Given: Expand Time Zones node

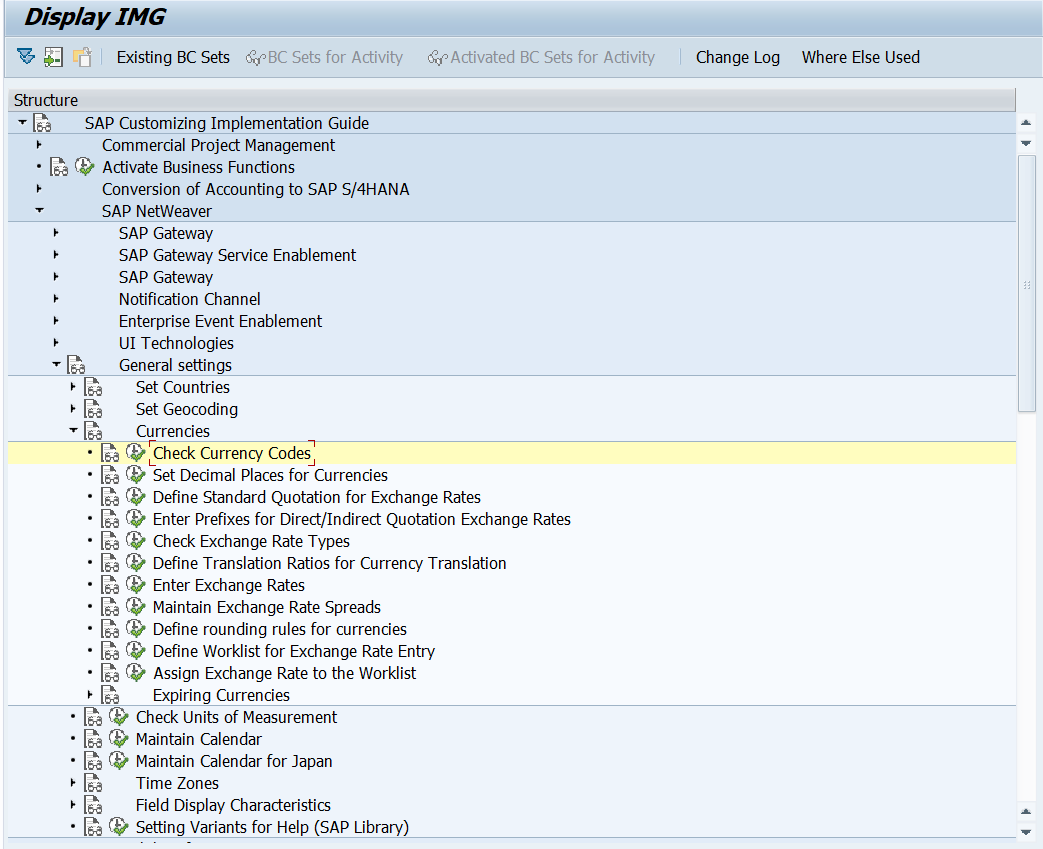Looking at the screenshot, I should (x=73, y=782).
